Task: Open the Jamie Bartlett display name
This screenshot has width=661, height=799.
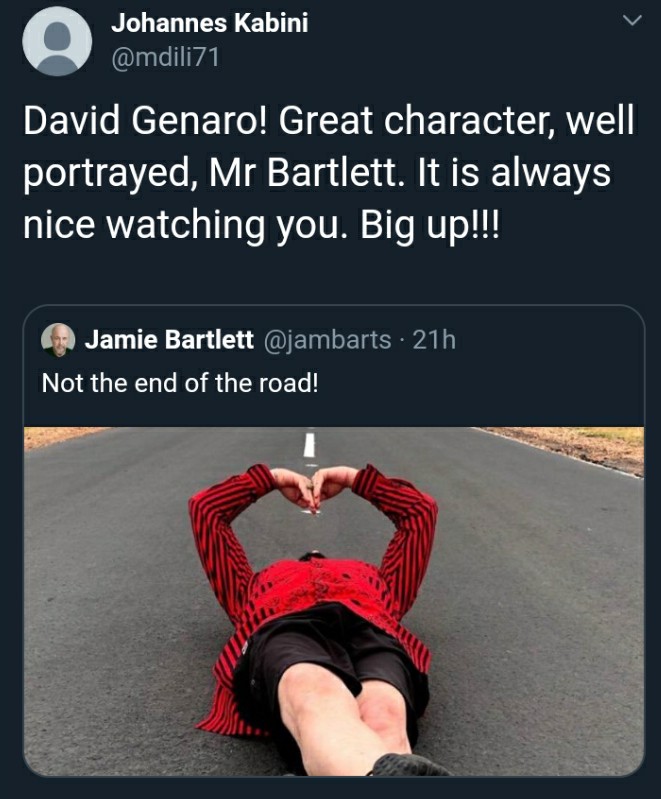Action: tap(169, 340)
